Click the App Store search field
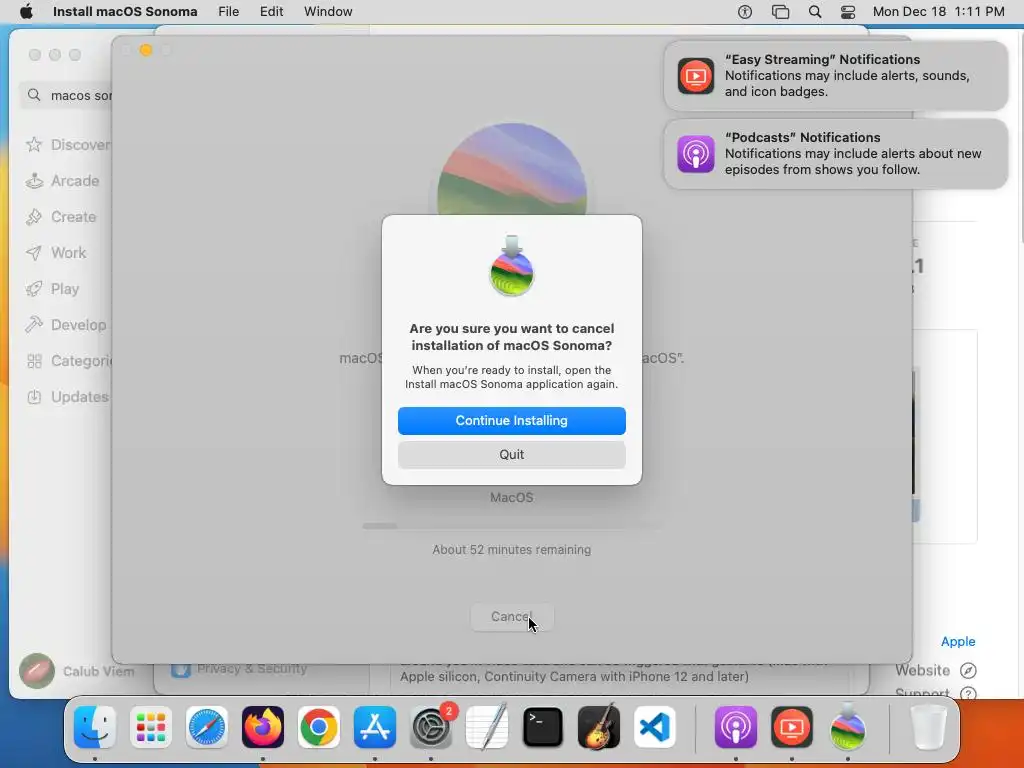Image resolution: width=1024 pixels, height=768 pixels. pyautogui.click(x=67, y=95)
